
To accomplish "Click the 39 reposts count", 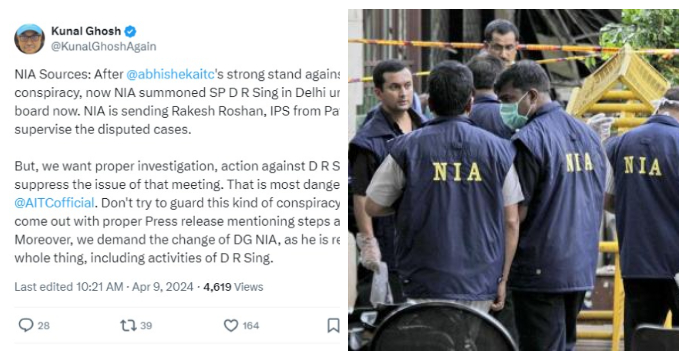I will click(x=146, y=326).
